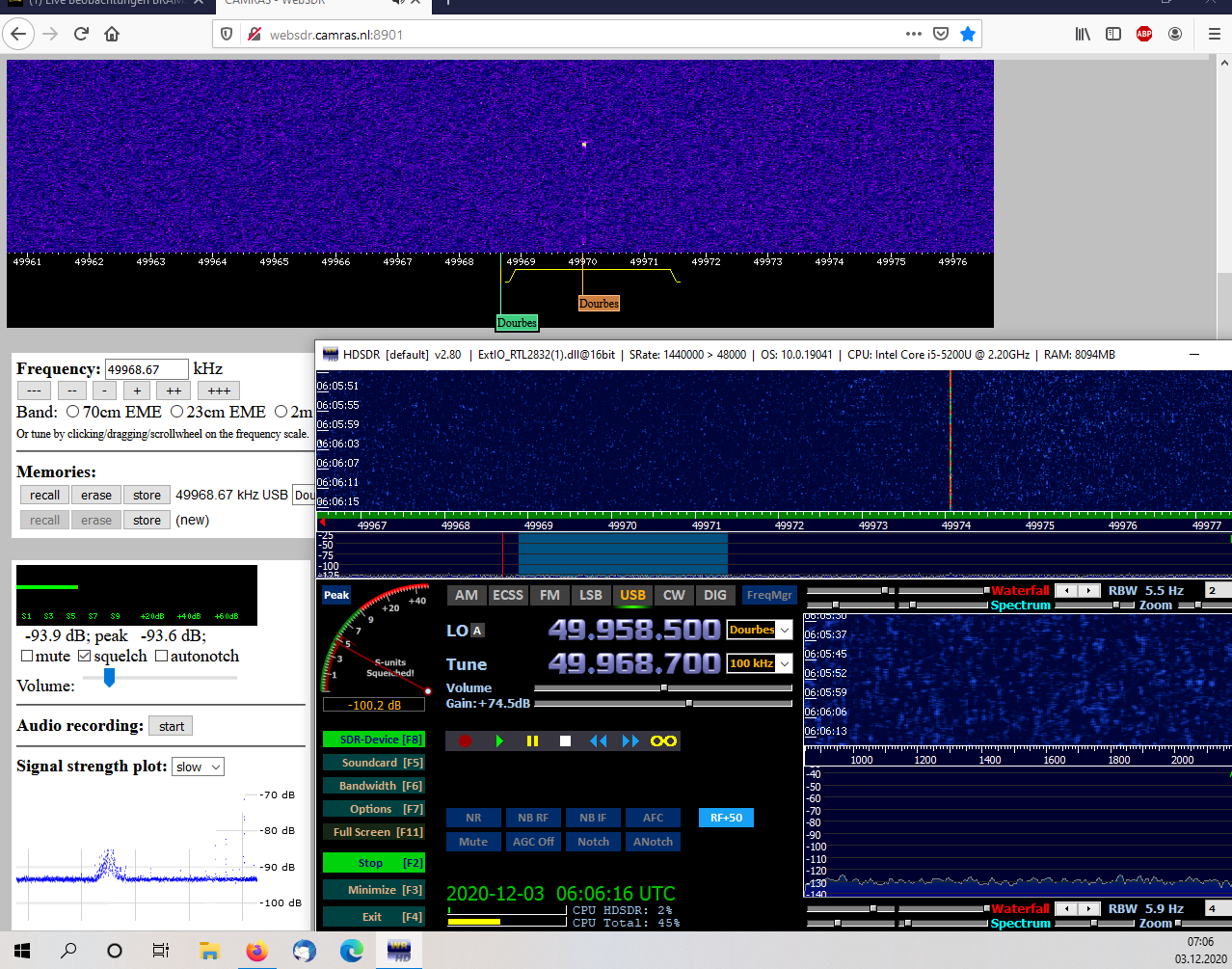1232x969 pixels.
Task: Select FM demodulation mode
Action: tap(549, 595)
